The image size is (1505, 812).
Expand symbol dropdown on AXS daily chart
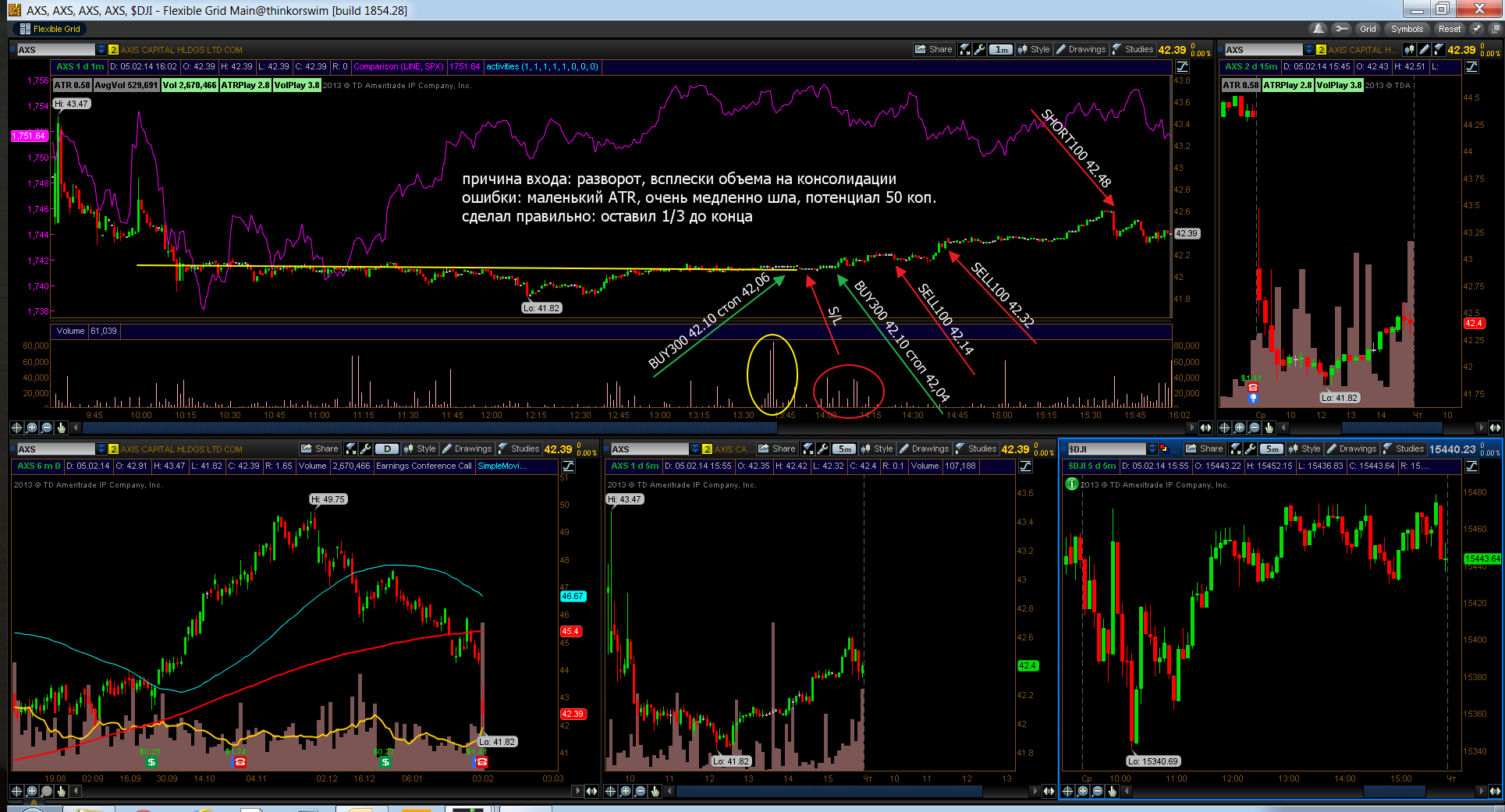click(101, 449)
